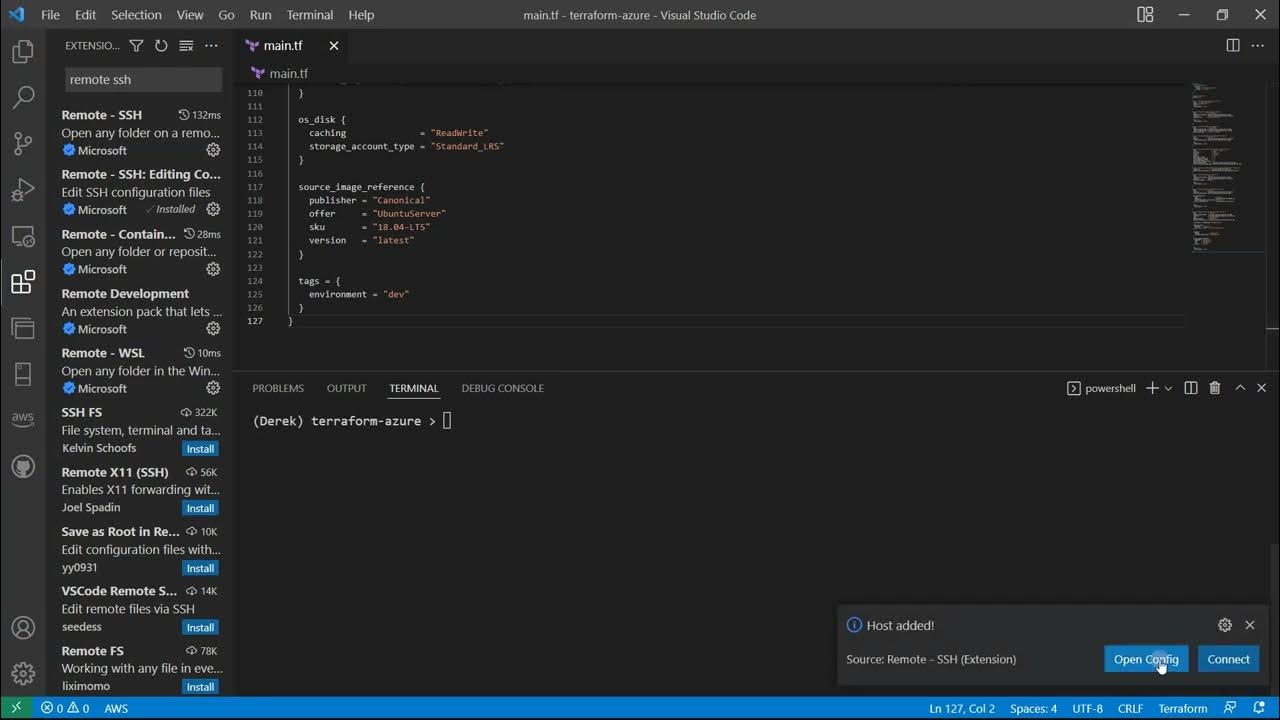1280x720 pixels.
Task: Click Ln 127, Col 2 in status bar
Action: (962, 708)
